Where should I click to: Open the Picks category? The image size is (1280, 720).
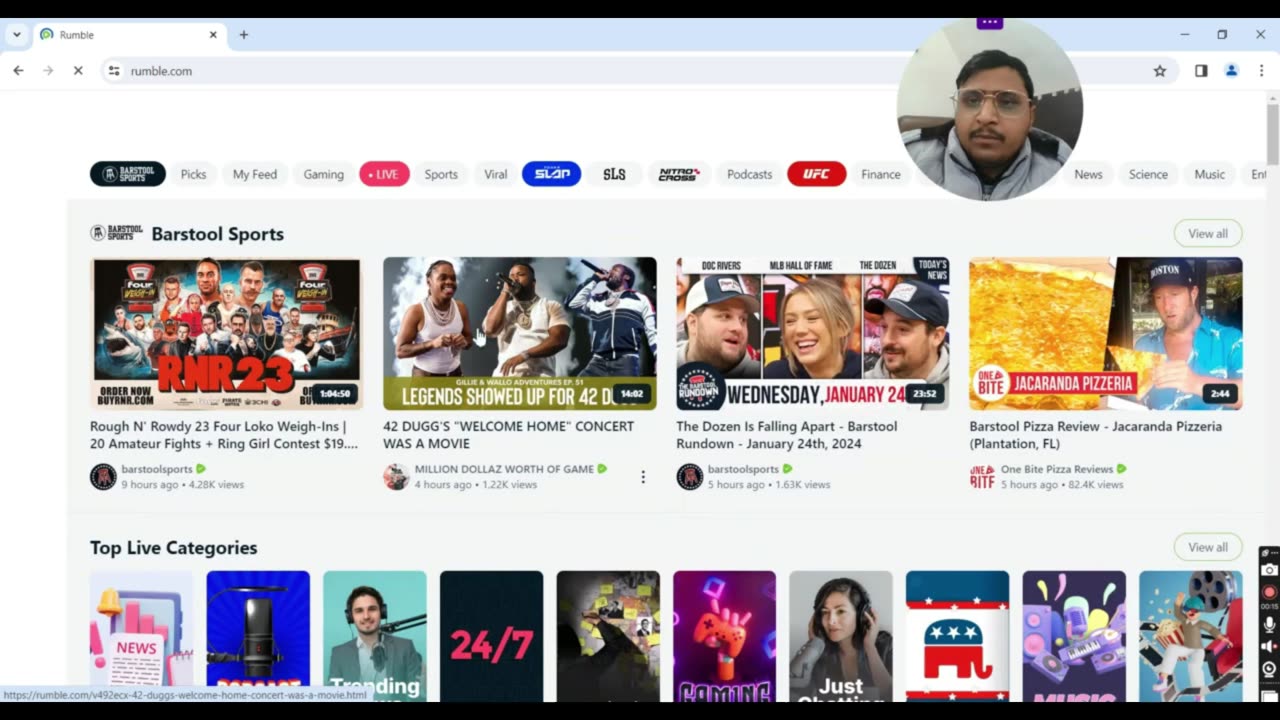(193, 174)
